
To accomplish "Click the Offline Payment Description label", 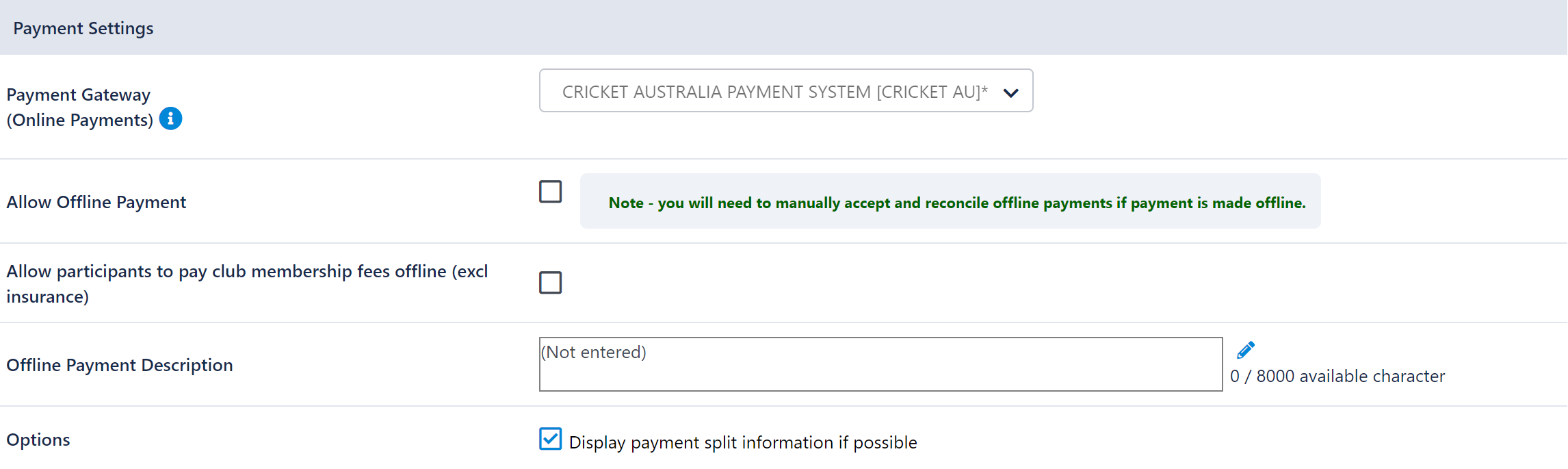I will point(120,365).
